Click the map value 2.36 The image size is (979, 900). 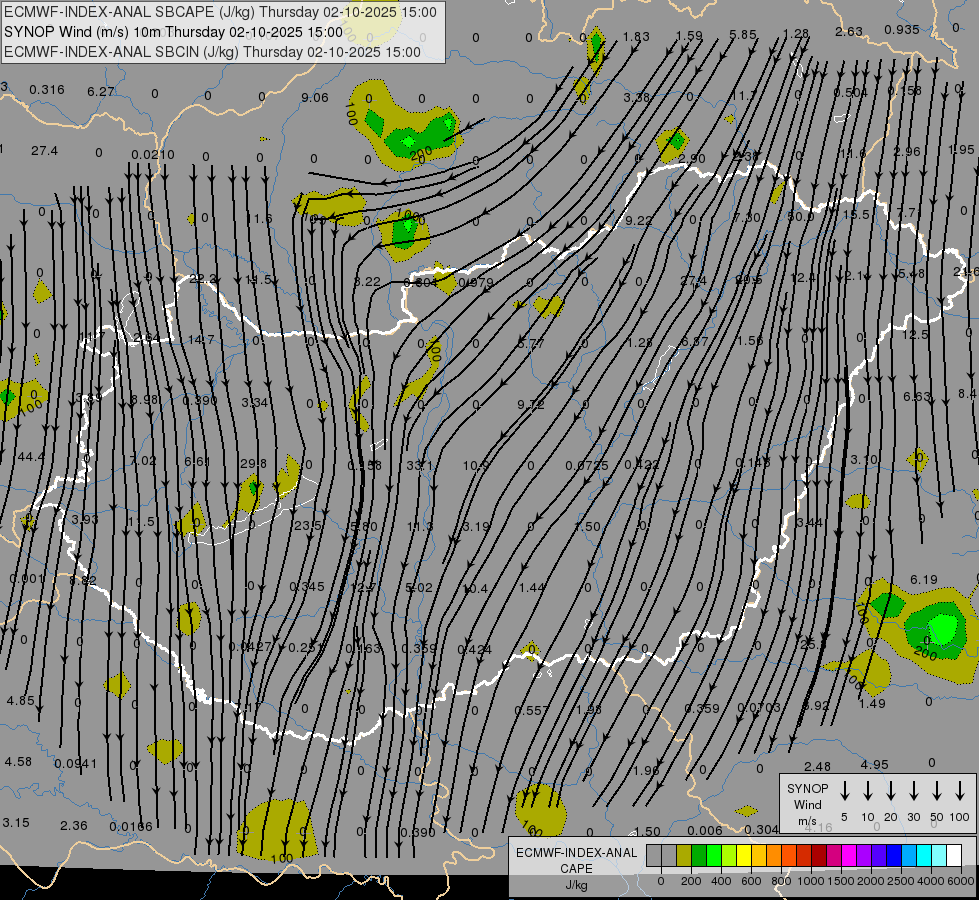point(74,825)
